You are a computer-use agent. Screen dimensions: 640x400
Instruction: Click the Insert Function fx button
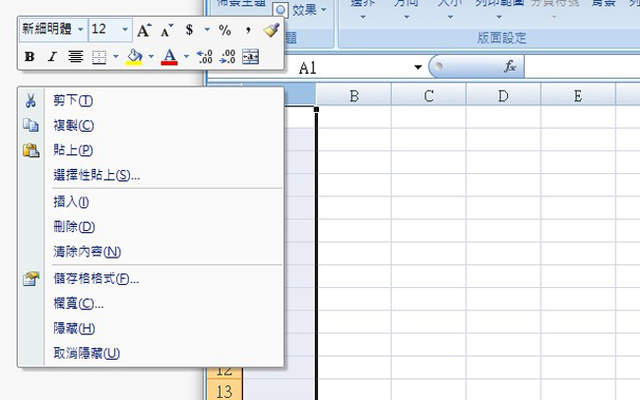510,66
